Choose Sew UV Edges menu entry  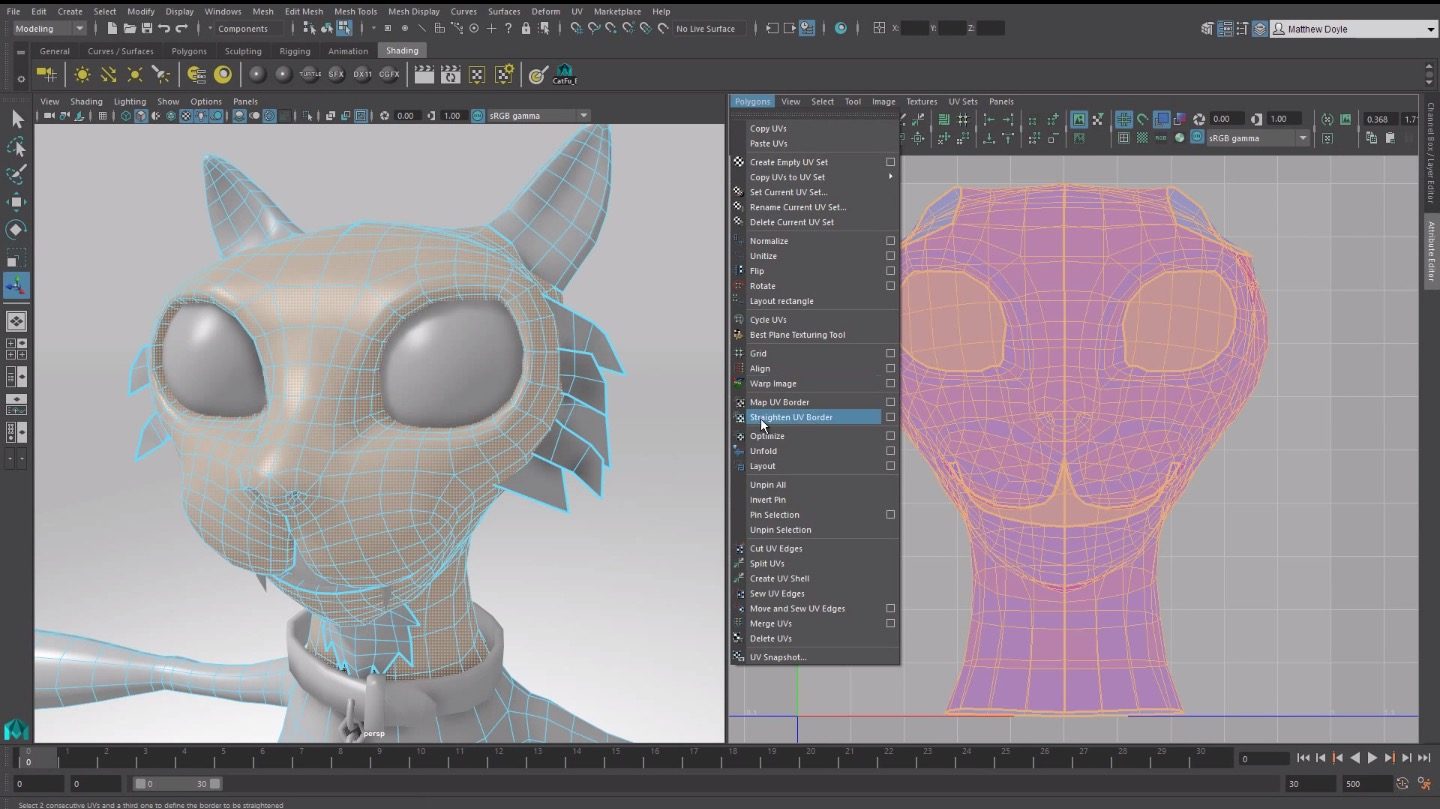coord(777,594)
